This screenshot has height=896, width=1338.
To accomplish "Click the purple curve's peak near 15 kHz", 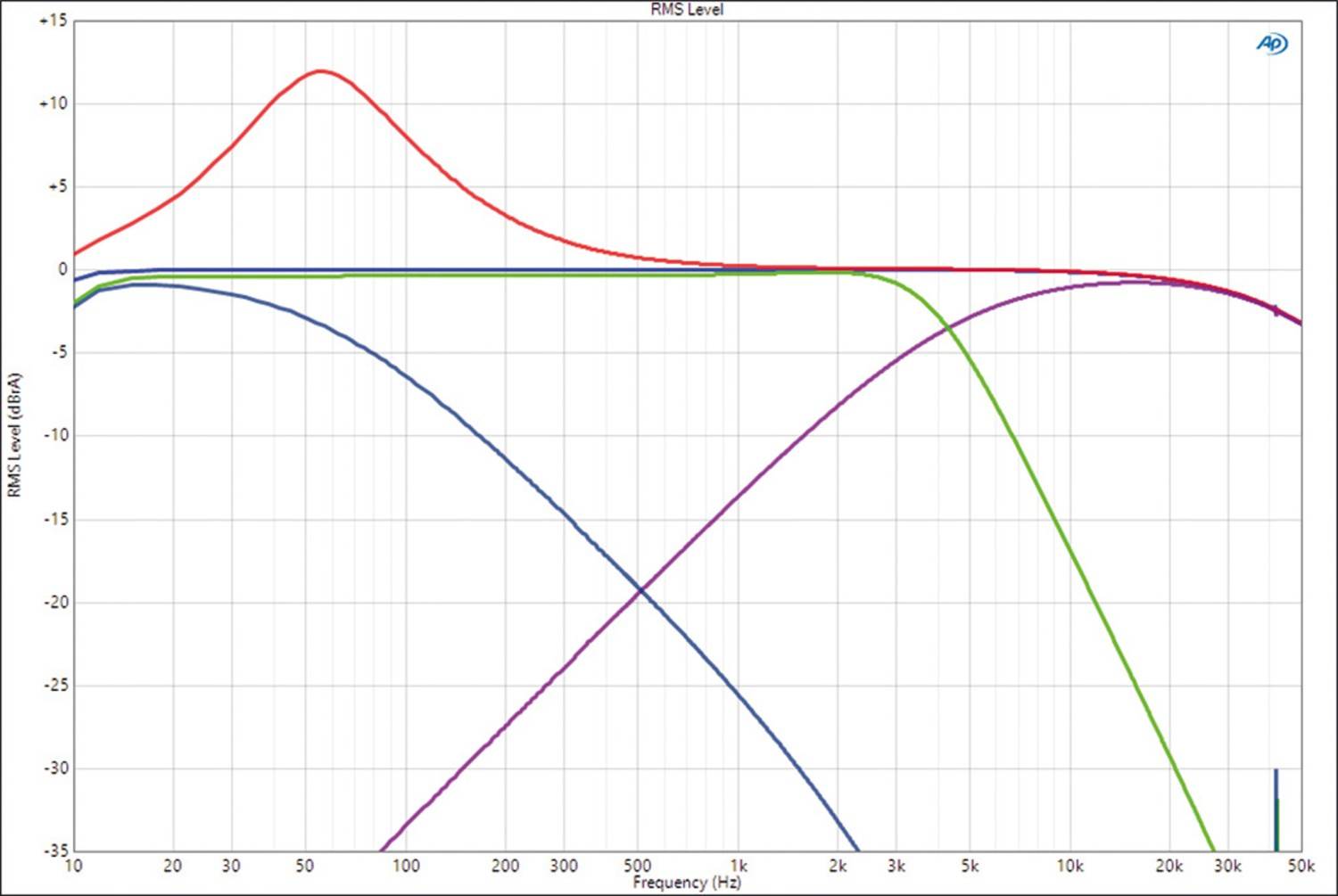I will (x=1133, y=282).
